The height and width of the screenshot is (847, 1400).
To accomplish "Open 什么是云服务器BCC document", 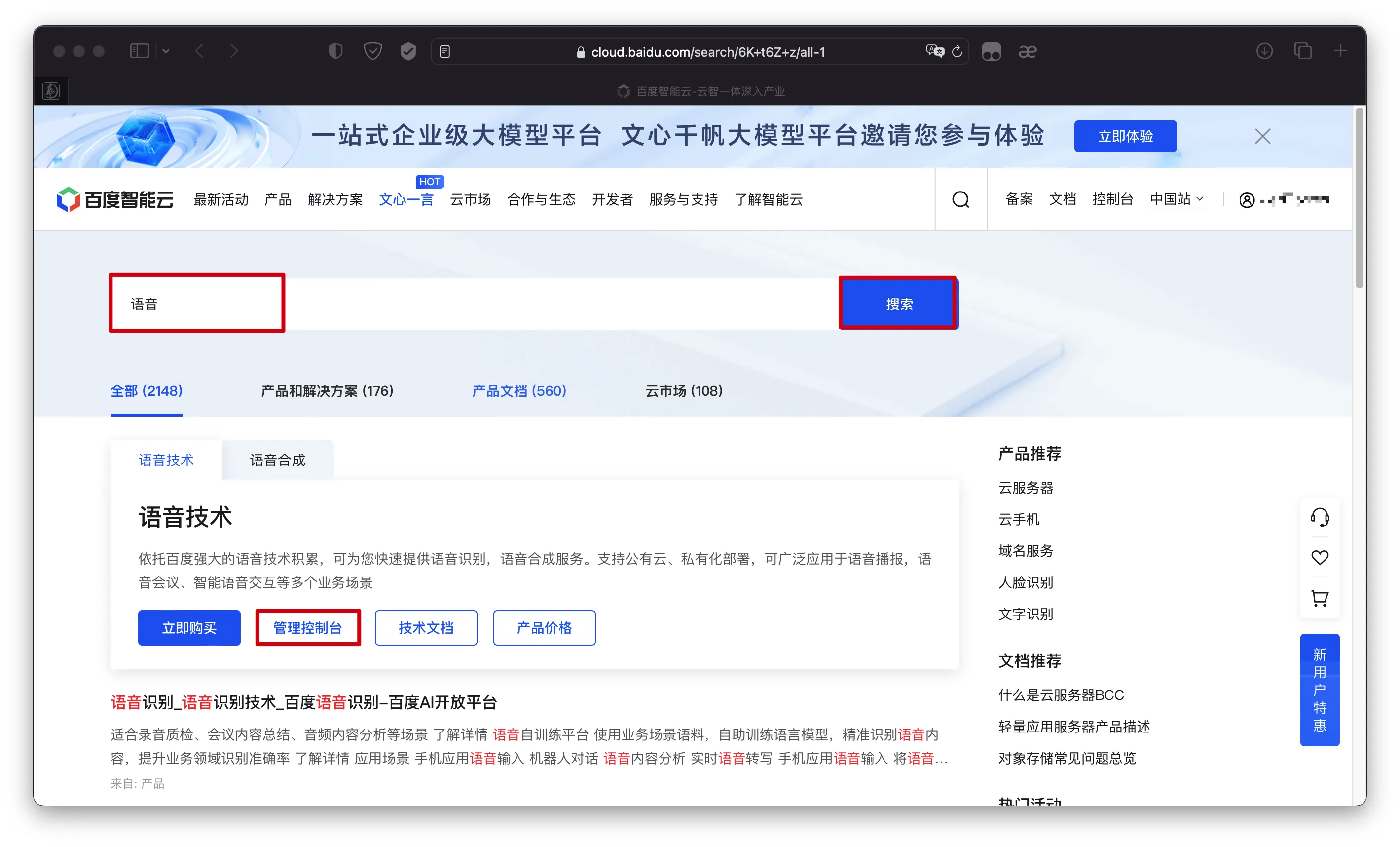I will [1062, 695].
